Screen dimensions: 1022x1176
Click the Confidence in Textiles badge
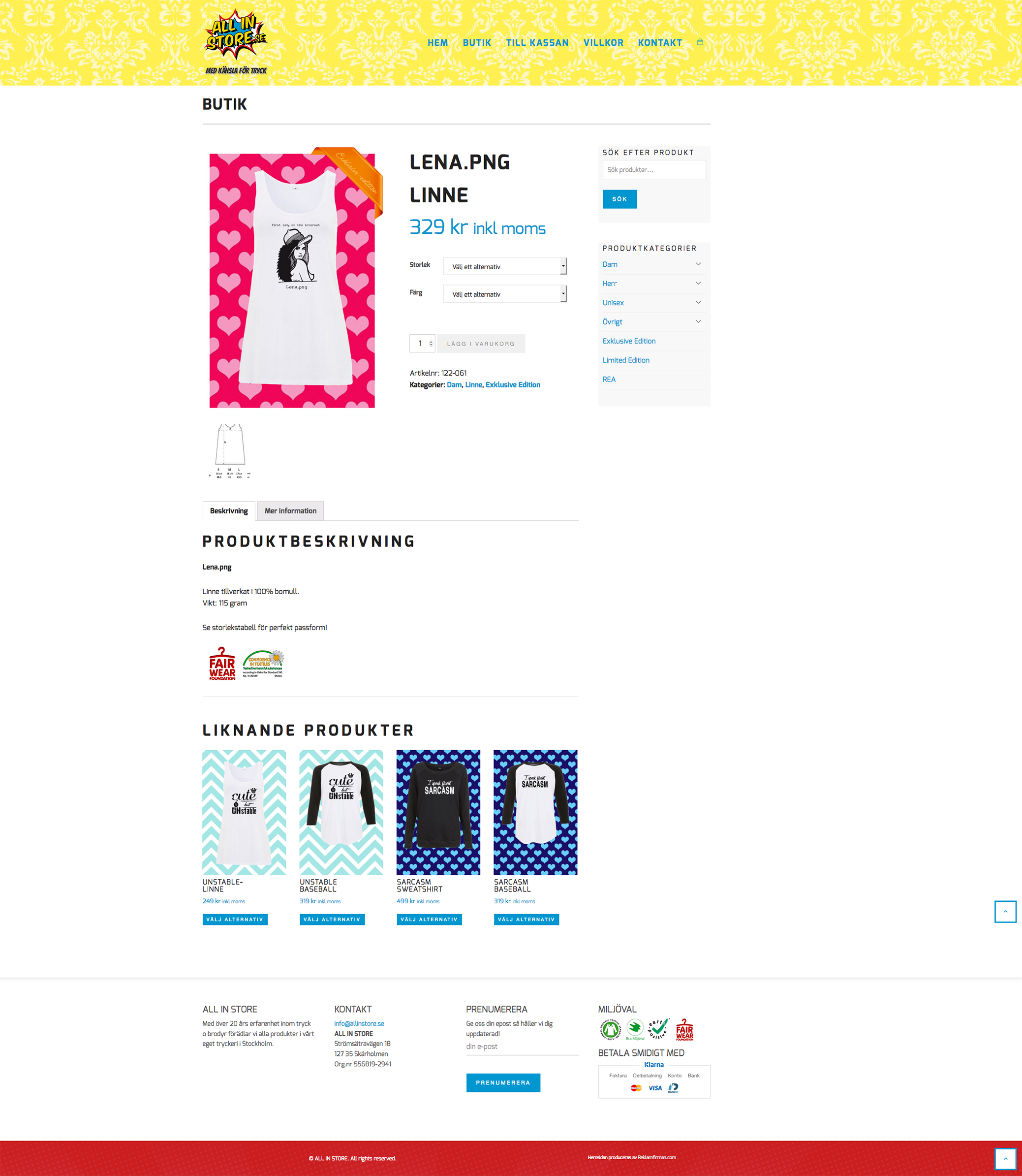click(263, 664)
